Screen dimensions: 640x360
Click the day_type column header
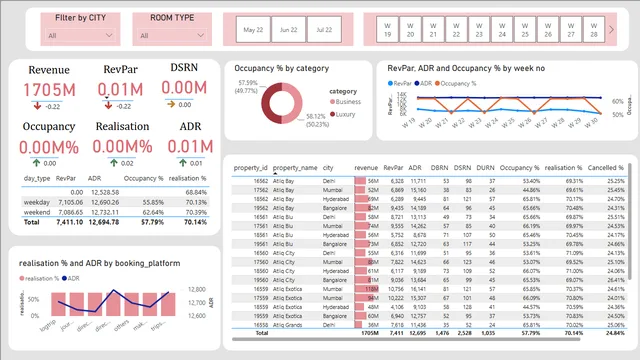(x=37, y=178)
